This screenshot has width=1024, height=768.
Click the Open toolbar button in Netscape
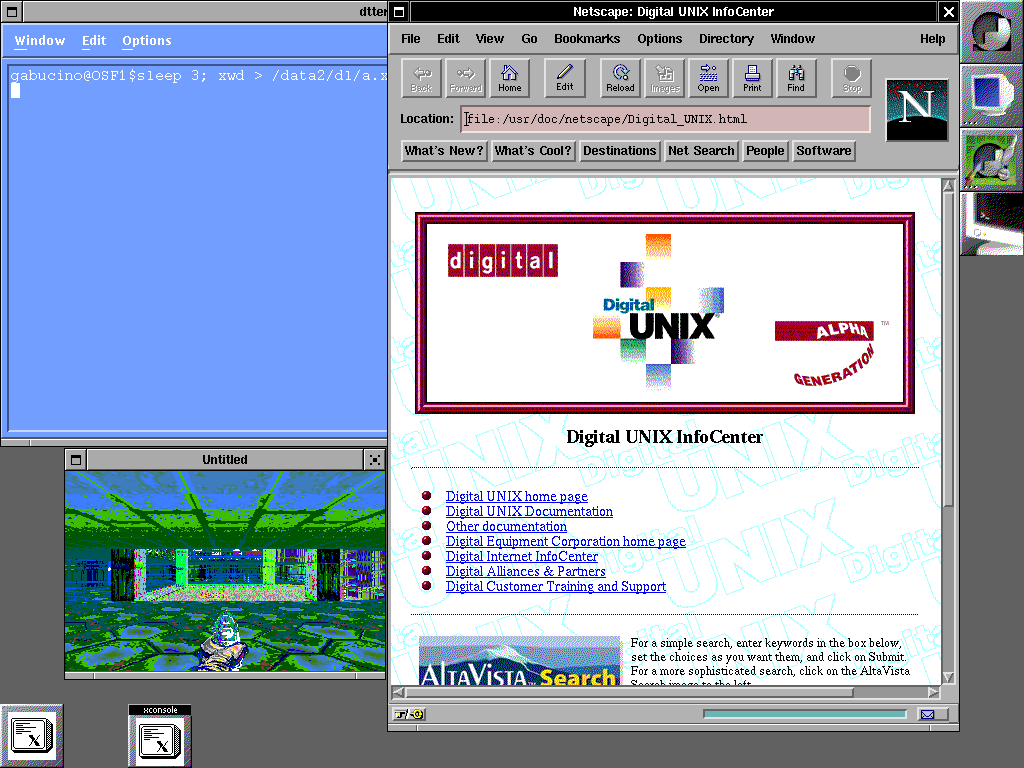click(x=708, y=78)
